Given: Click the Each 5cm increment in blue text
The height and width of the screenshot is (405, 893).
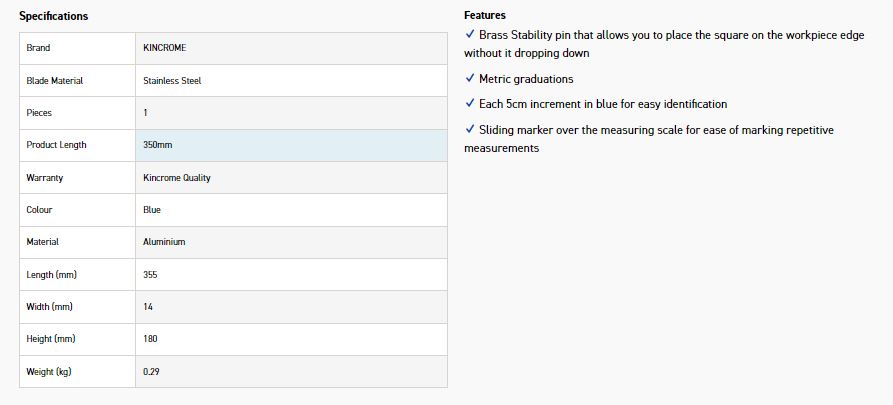Looking at the screenshot, I should pos(603,104).
